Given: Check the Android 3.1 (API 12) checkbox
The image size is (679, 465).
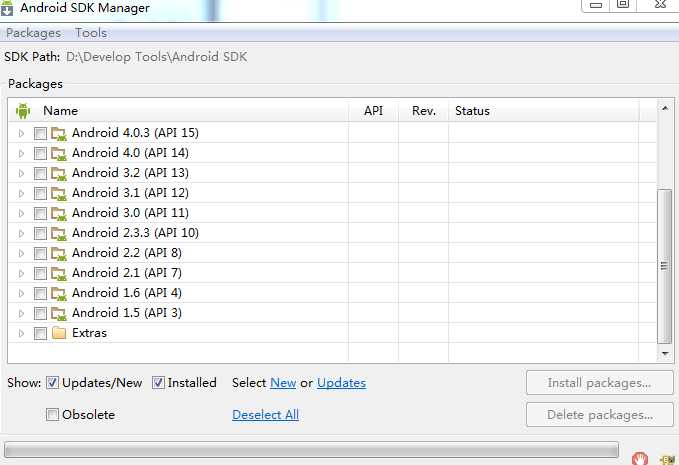Looking at the screenshot, I should click(x=40, y=193).
